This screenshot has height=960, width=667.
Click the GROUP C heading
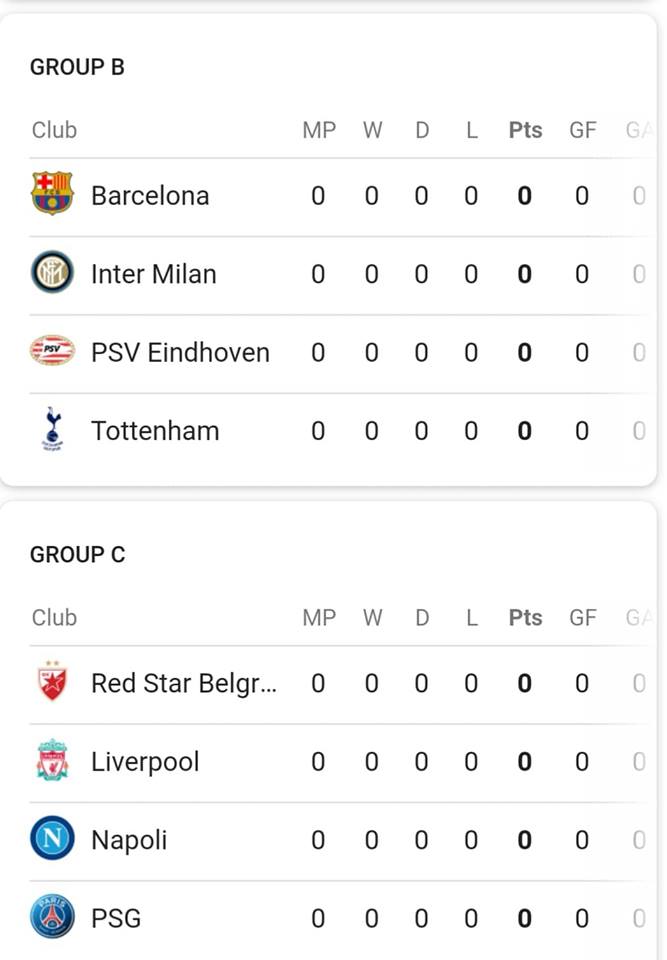(77, 555)
